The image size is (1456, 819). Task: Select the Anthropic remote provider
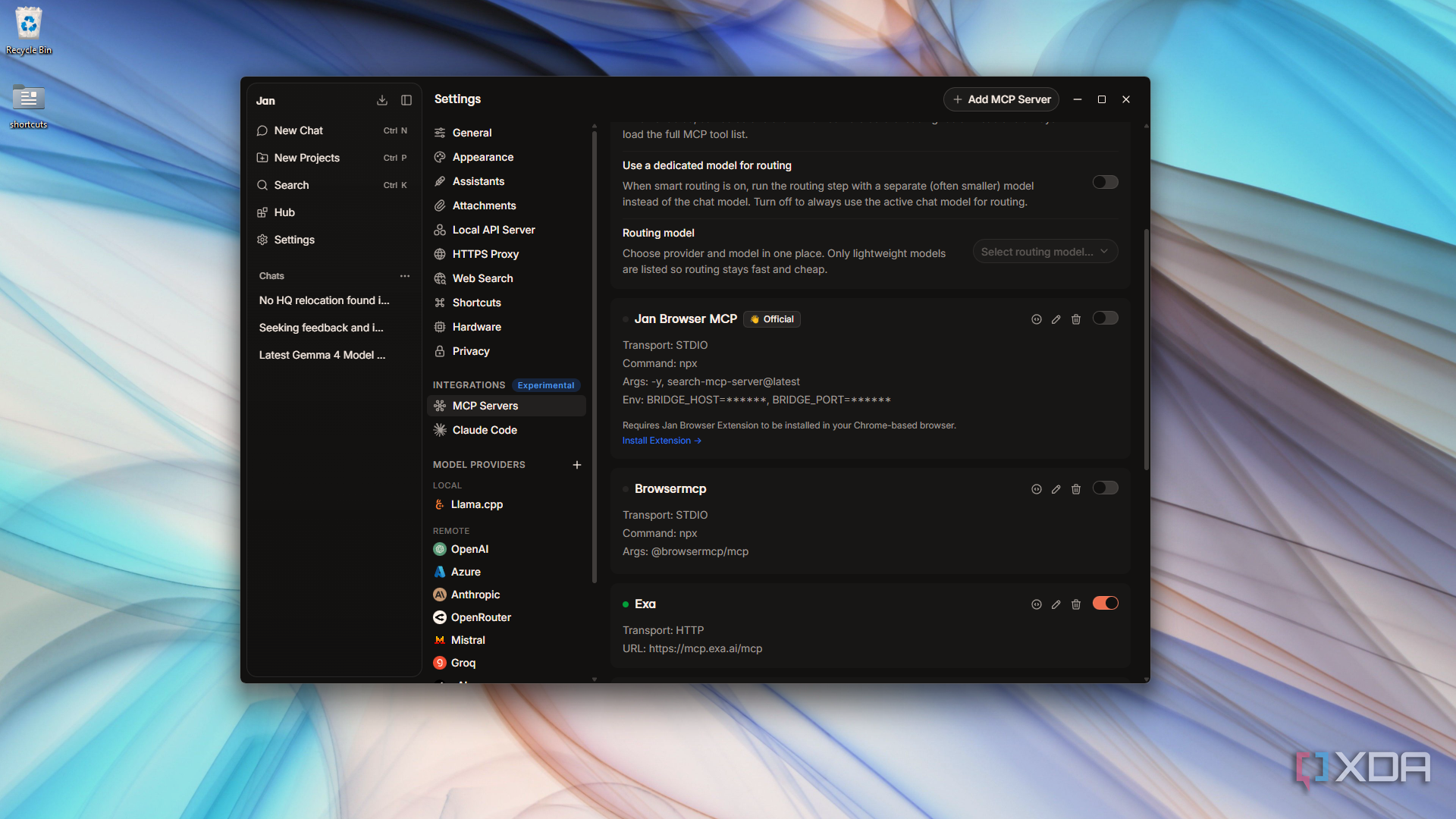point(507,595)
